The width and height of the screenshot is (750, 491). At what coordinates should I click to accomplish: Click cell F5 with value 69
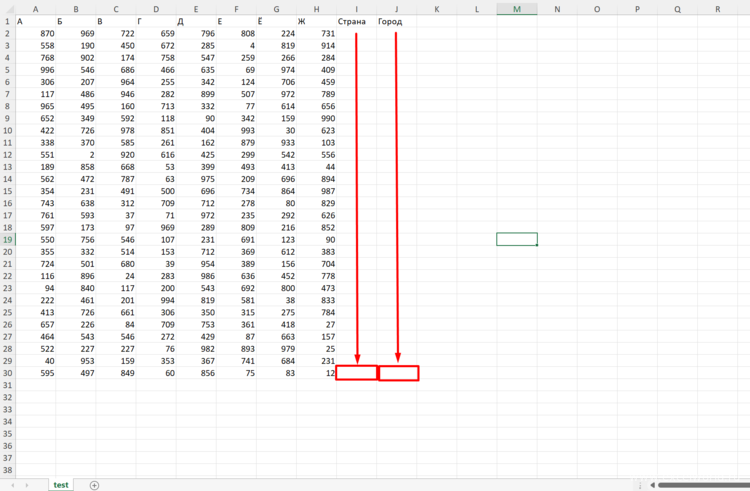(x=236, y=70)
